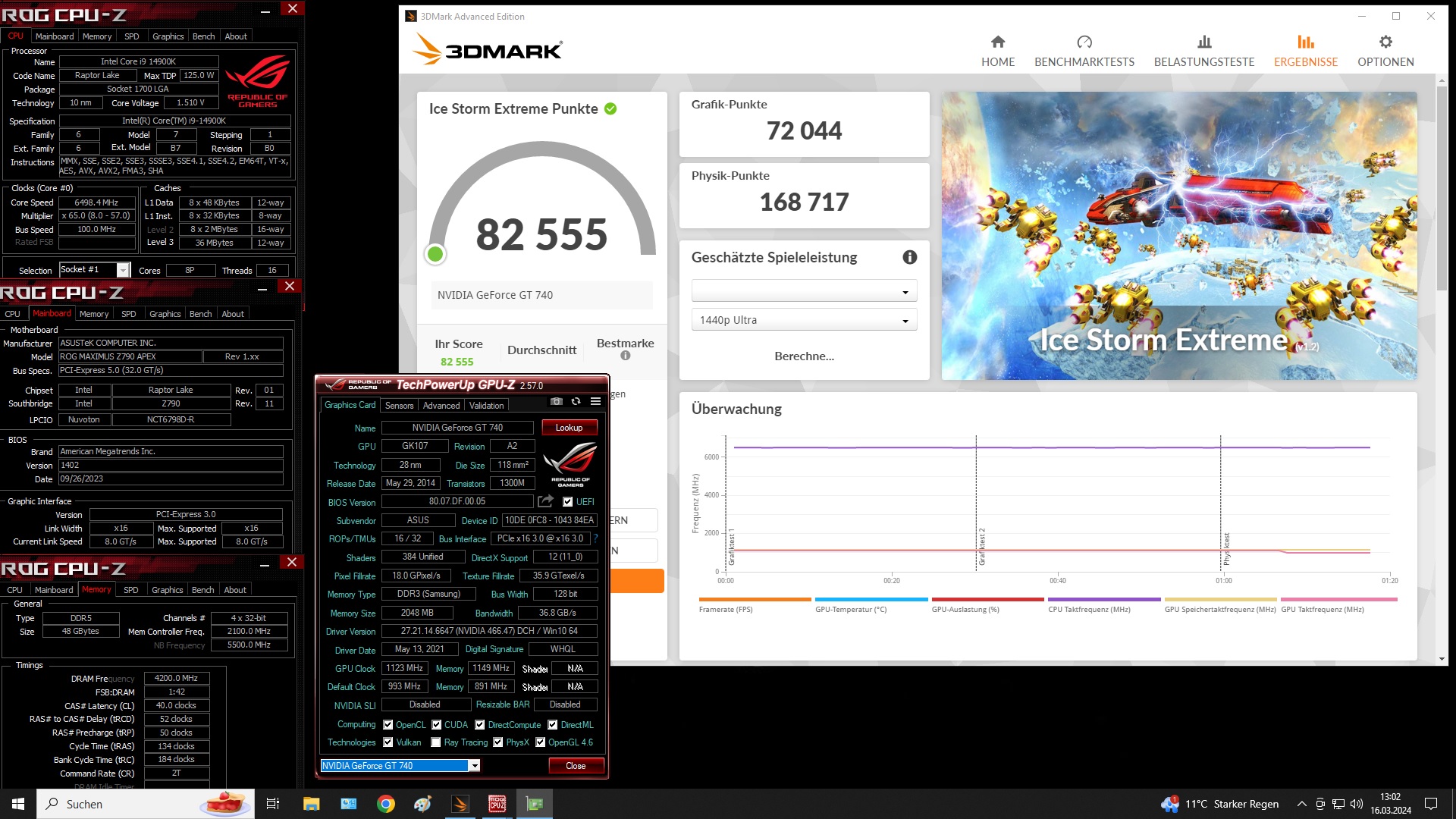Screen dimensions: 1456x819
Task: Toggle the OpenGL 4.6 checkbox
Action: tap(541, 742)
